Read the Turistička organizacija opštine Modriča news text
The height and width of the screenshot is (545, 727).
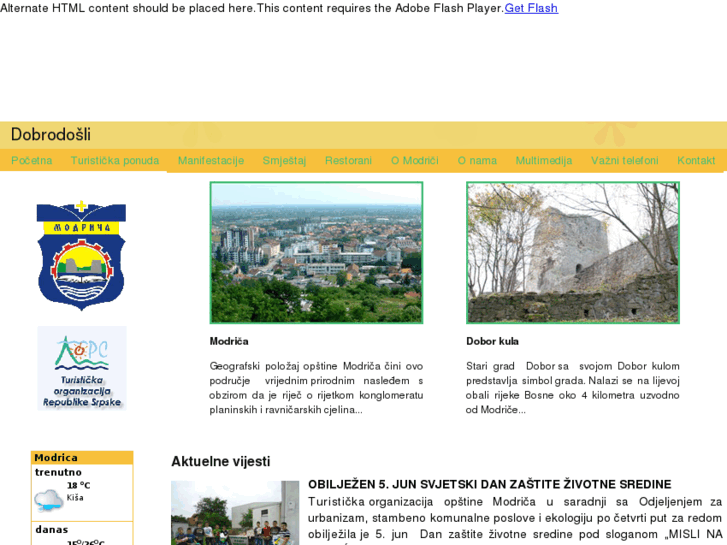click(x=515, y=520)
